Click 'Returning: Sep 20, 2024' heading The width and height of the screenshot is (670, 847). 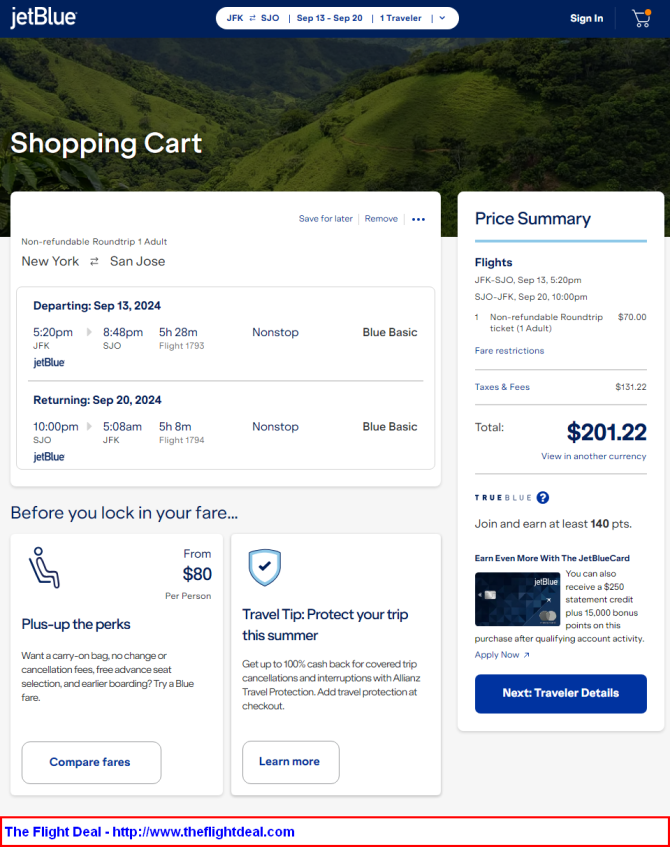(97, 400)
